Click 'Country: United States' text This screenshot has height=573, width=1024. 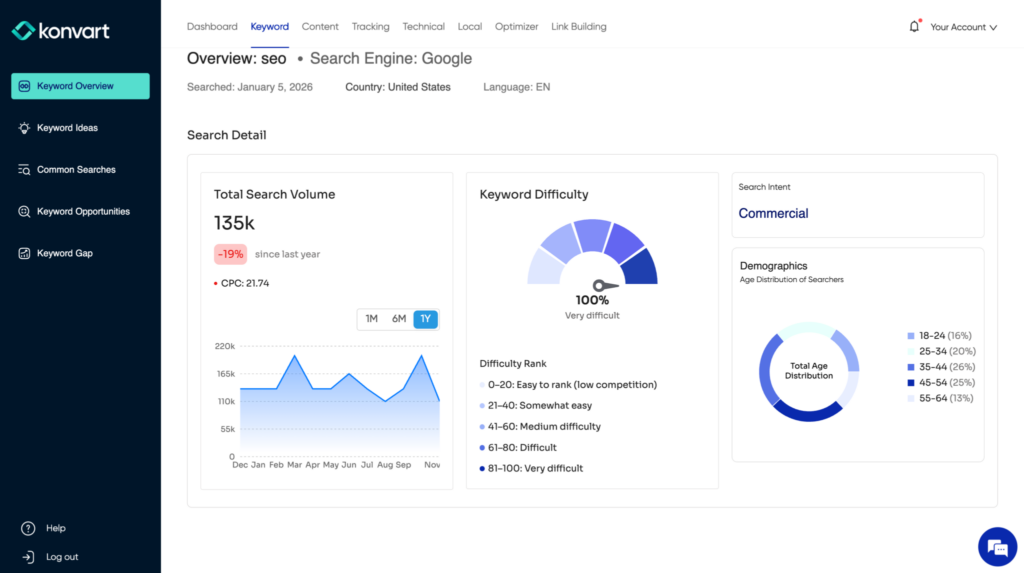tap(398, 87)
